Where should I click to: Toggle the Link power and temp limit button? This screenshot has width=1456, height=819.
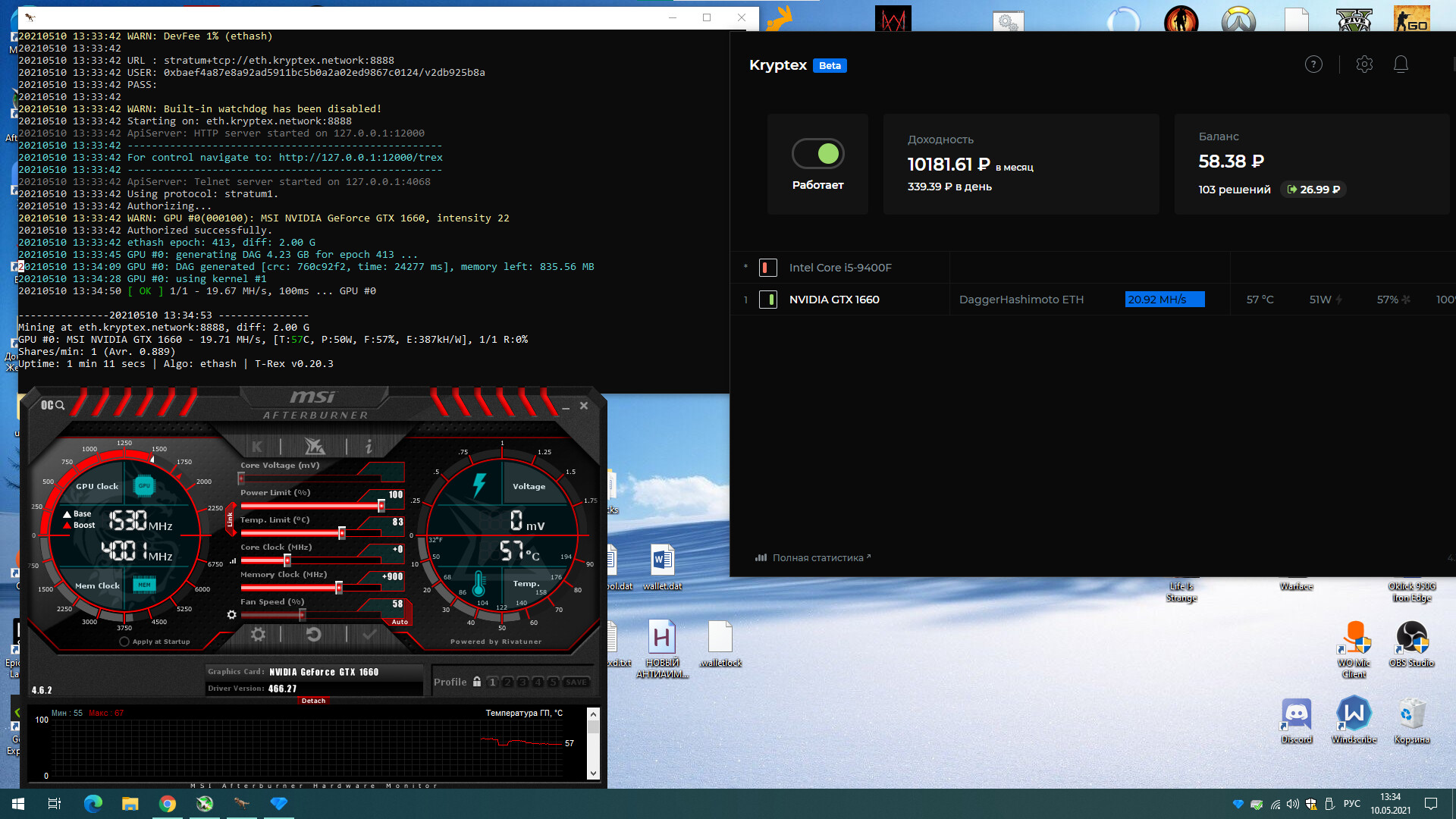point(230,519)
